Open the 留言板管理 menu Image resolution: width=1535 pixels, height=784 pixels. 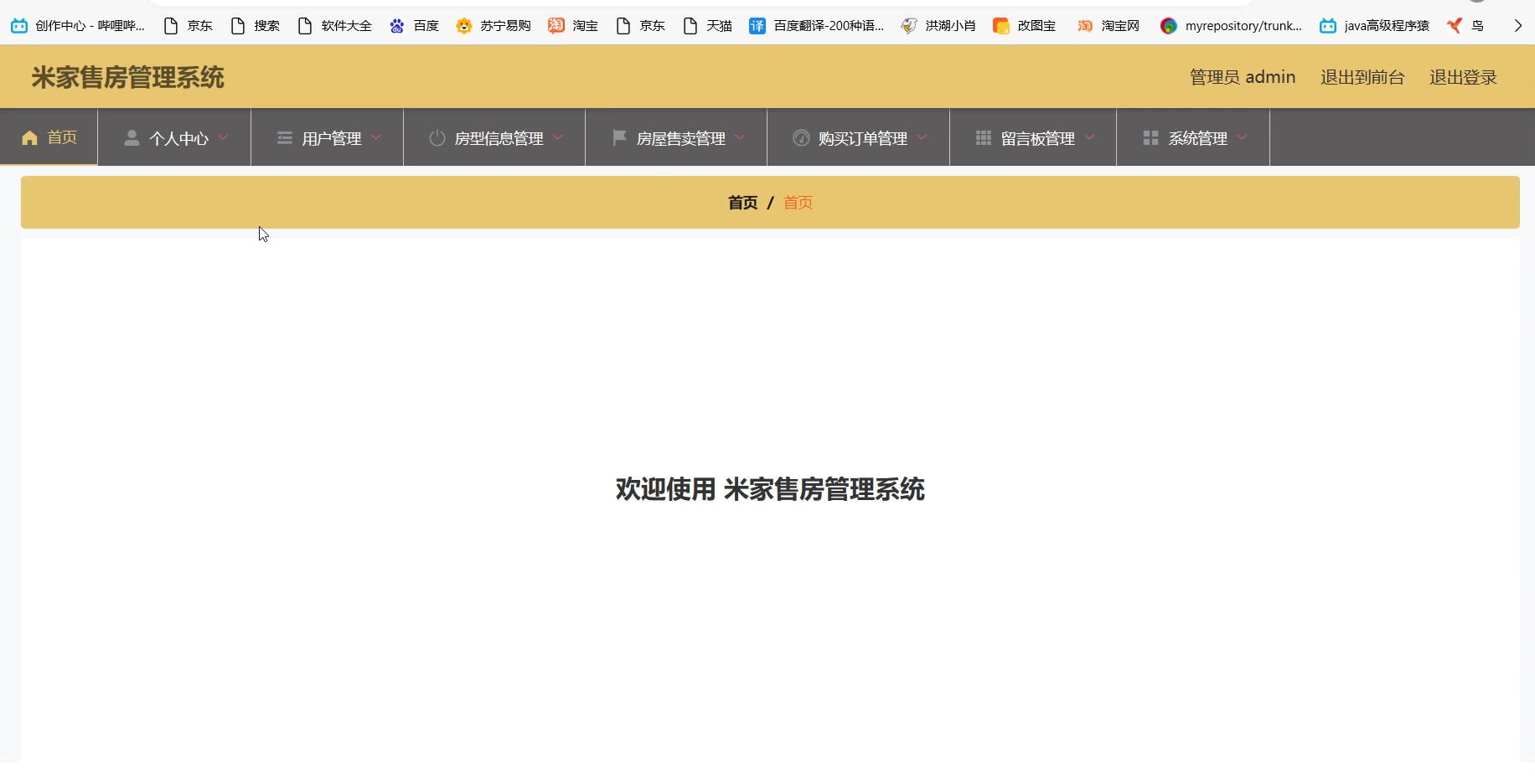point(1033,137)
